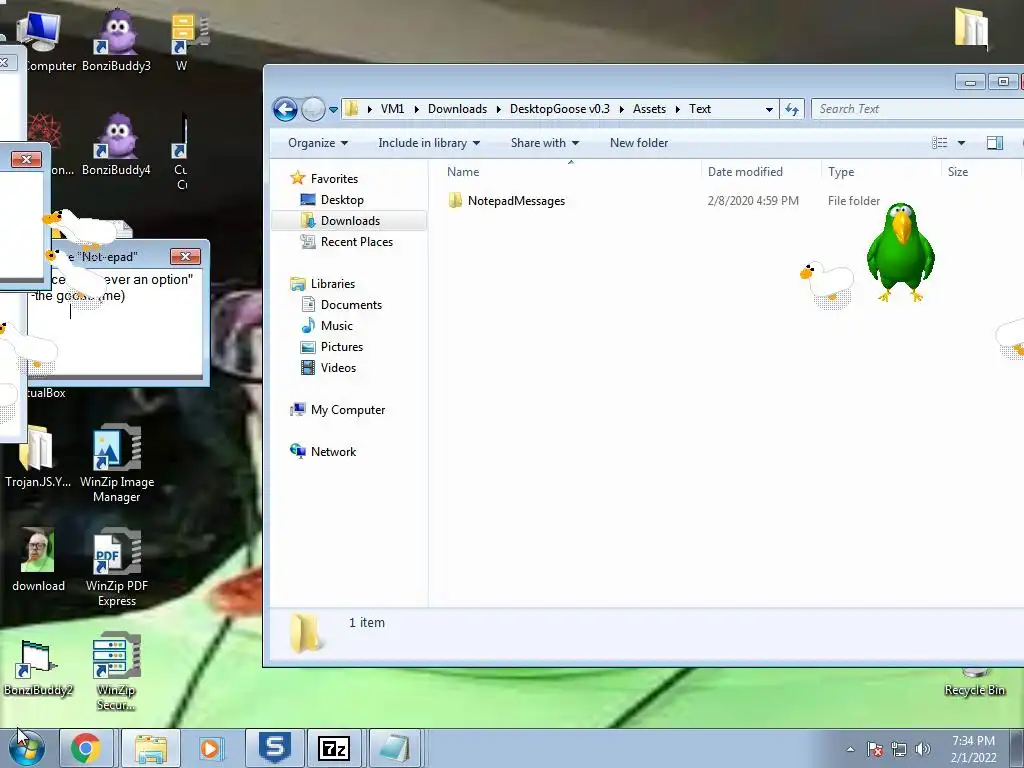Open BonziBuddy4 desktop shortcut

pyautogui.click(x=117, y=144)
